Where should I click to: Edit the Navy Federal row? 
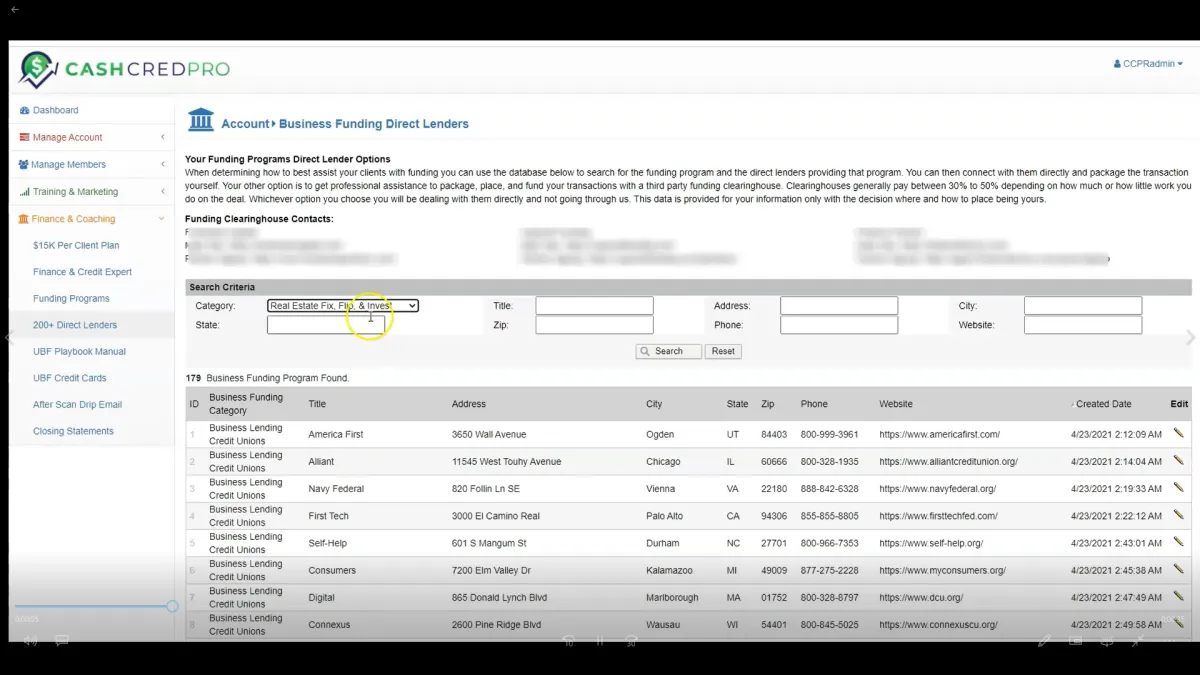point(1178,487)
